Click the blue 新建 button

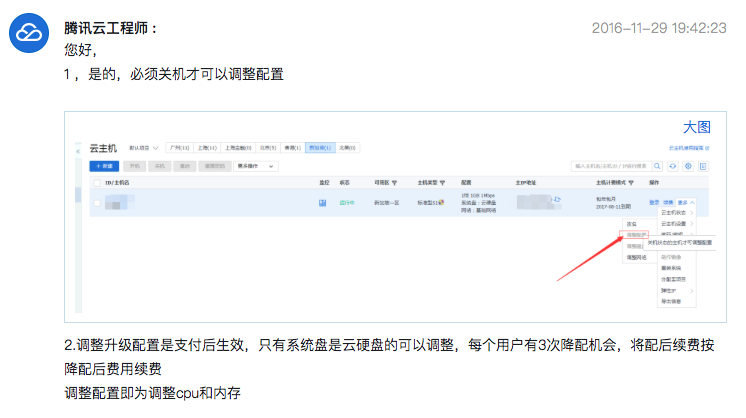coord(105,166)
